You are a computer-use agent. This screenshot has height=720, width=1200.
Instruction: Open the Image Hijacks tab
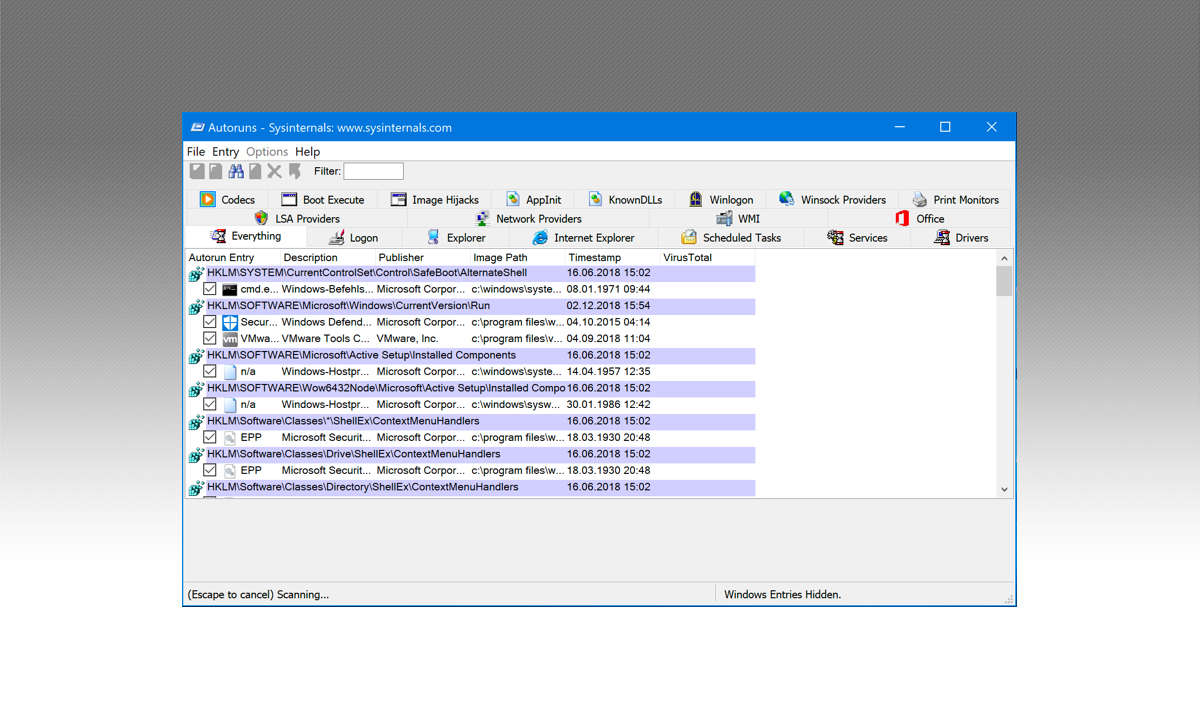(435, 199)
